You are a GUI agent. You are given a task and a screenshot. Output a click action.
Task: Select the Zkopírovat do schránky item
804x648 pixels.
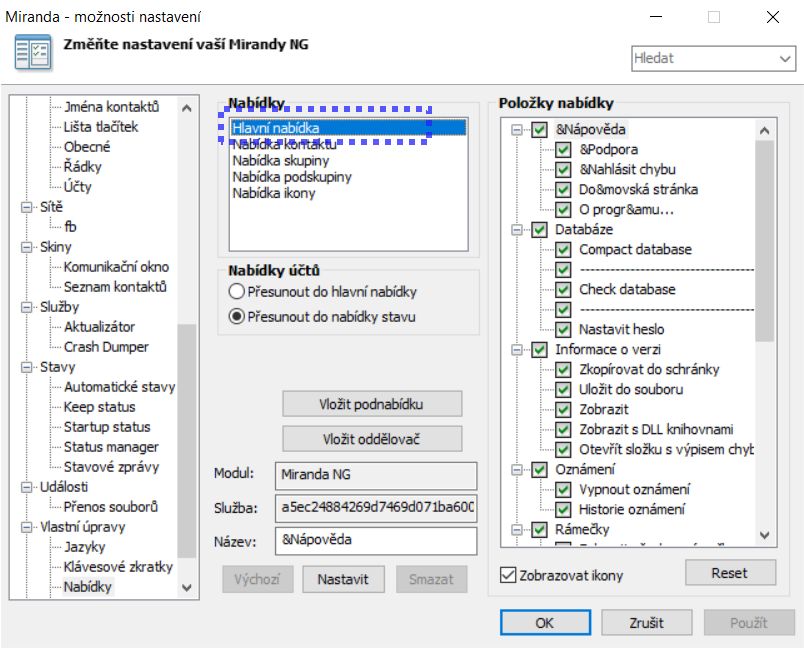[x=649, y=370]
